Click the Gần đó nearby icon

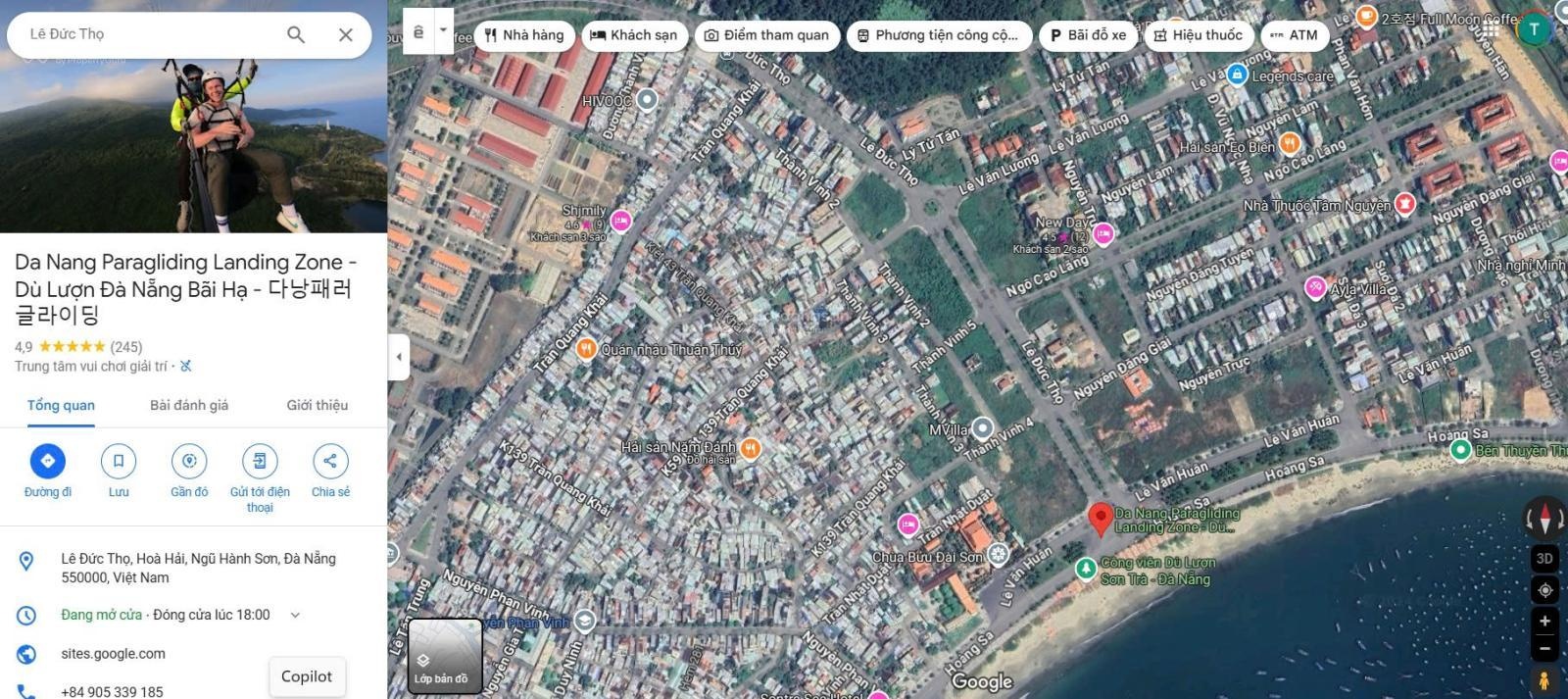tap(189, 461)
